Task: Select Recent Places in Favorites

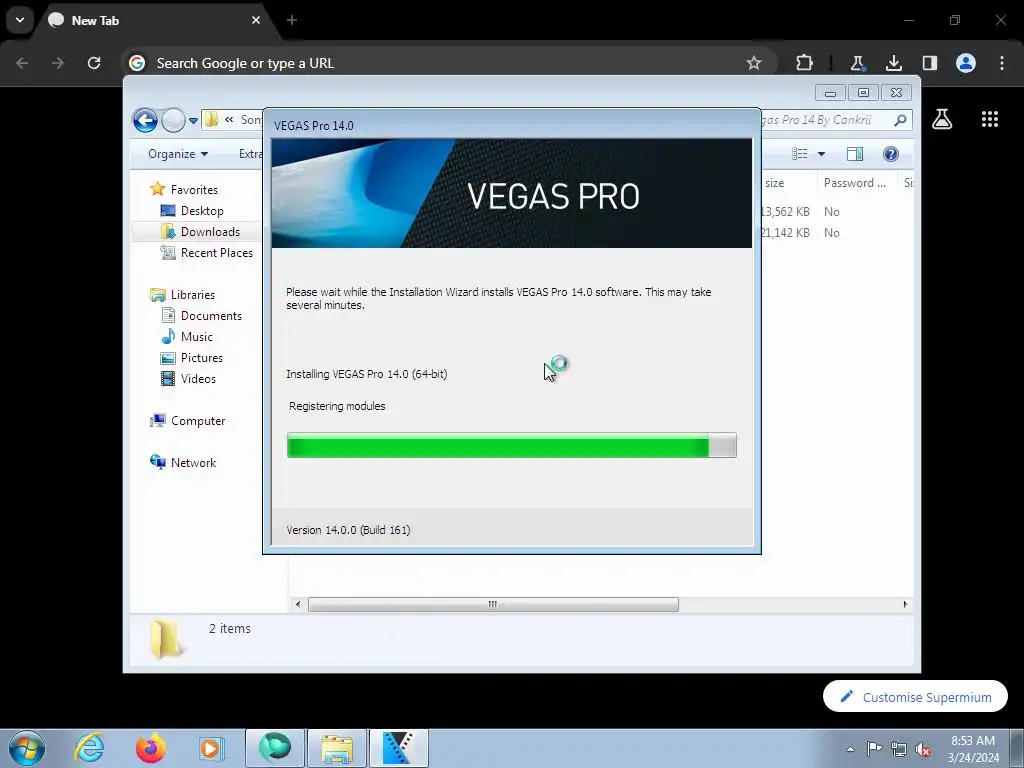Action: click(x=216, y=253)
